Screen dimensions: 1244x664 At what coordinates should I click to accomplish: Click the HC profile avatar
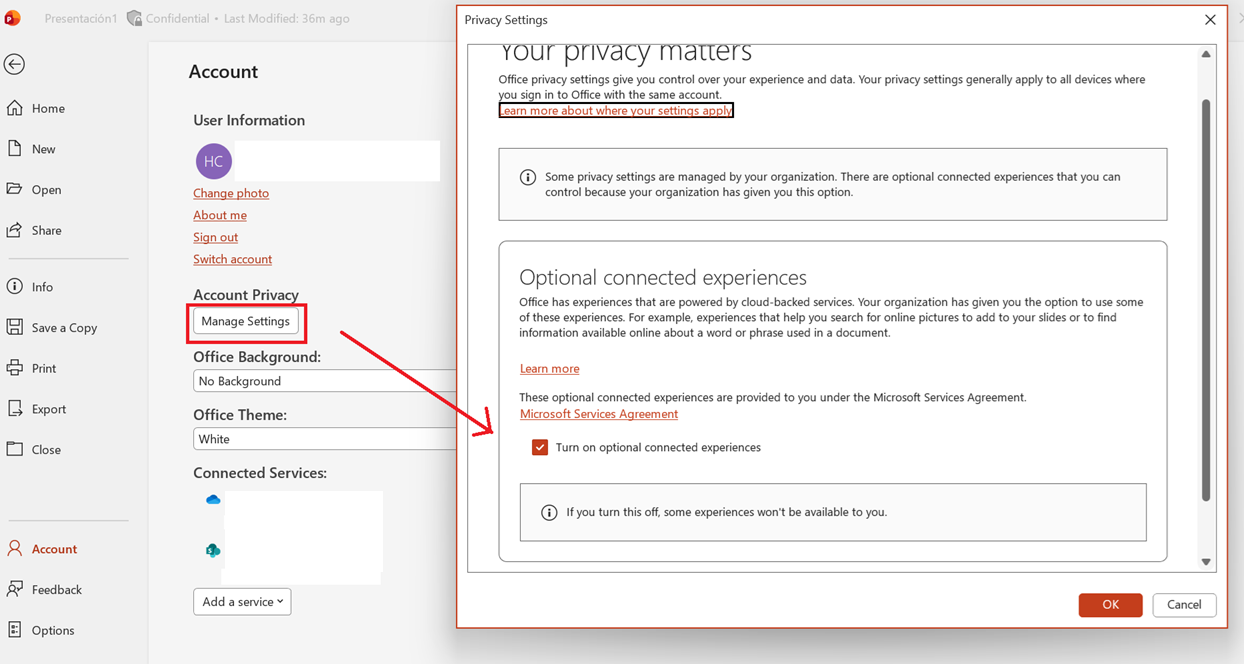tap(213, 161)
